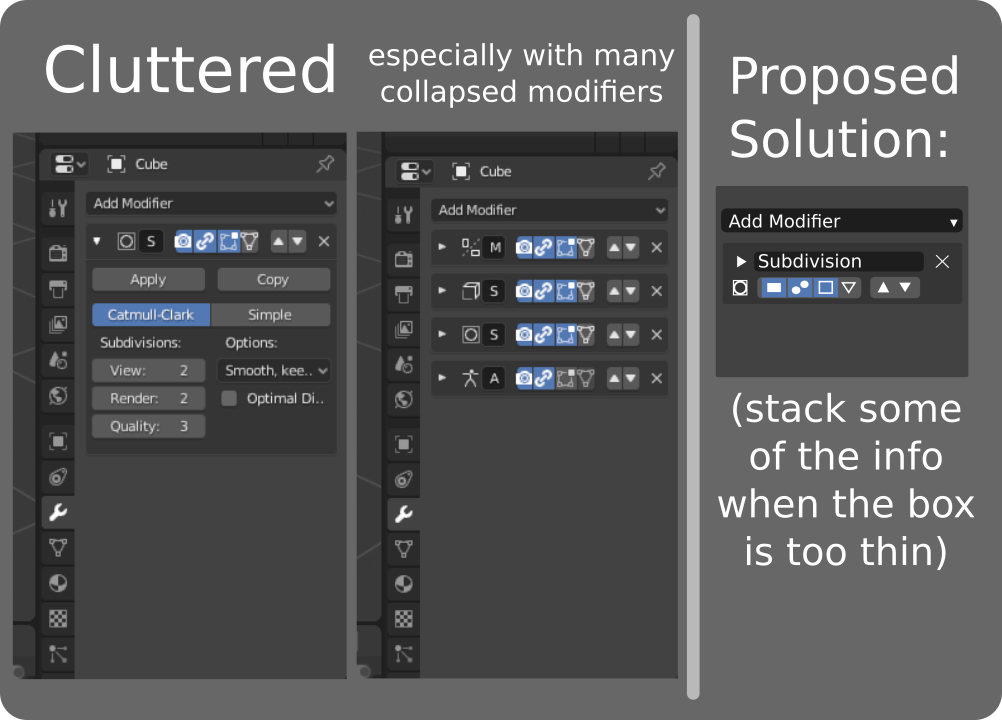Screen dimensions: 1002x720
Task: Toggle render visibility on the Mirror (M) row
Action: (524, 248)
